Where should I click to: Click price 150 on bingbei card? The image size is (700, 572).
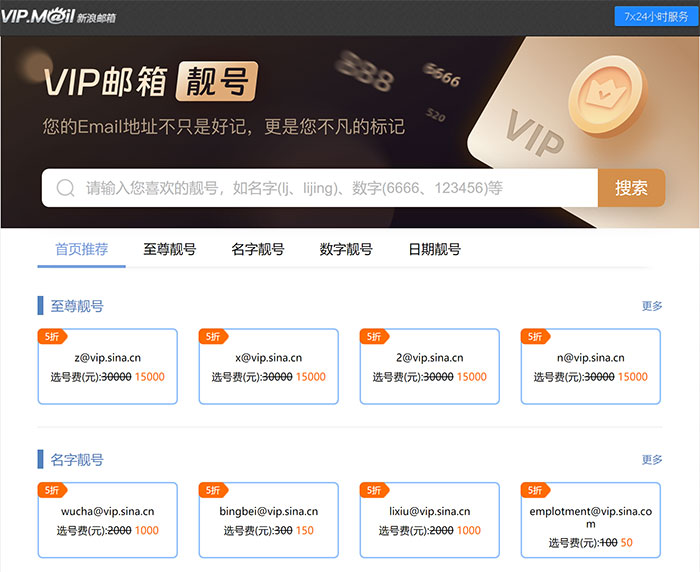305,530
